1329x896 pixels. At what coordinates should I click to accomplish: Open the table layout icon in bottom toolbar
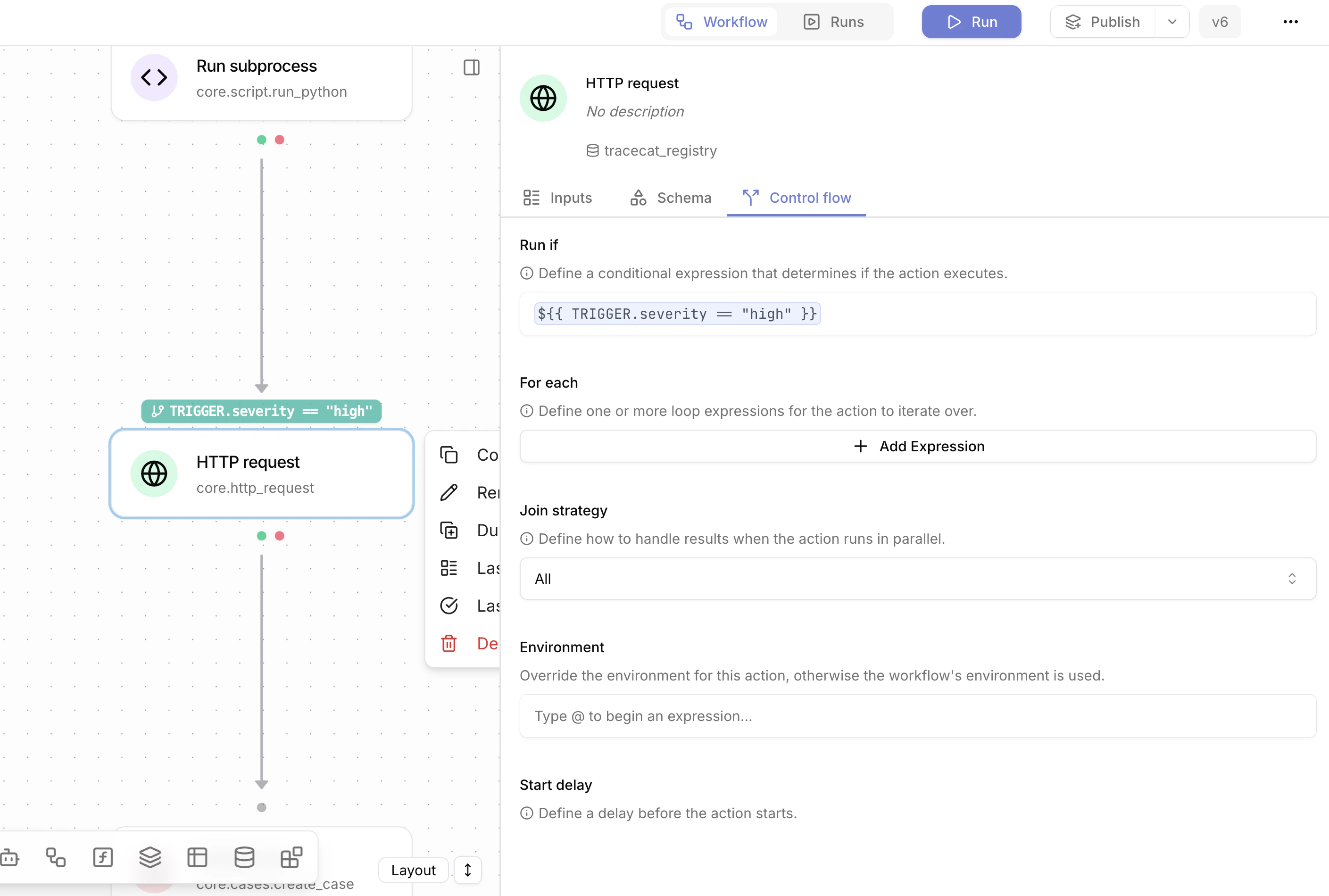click(x=197, y=857)
